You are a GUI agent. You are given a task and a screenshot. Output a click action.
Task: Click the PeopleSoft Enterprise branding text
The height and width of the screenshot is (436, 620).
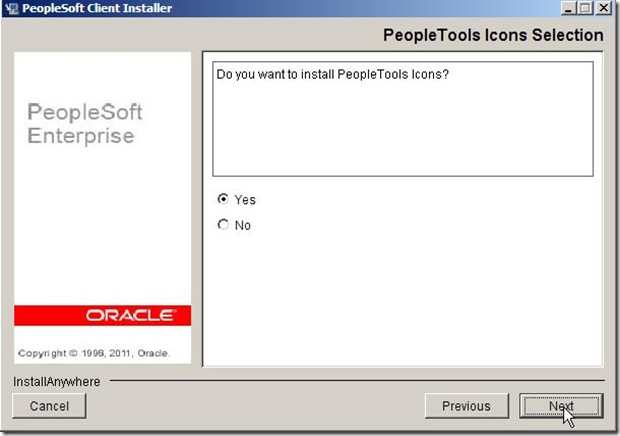(x=81, y=123)
